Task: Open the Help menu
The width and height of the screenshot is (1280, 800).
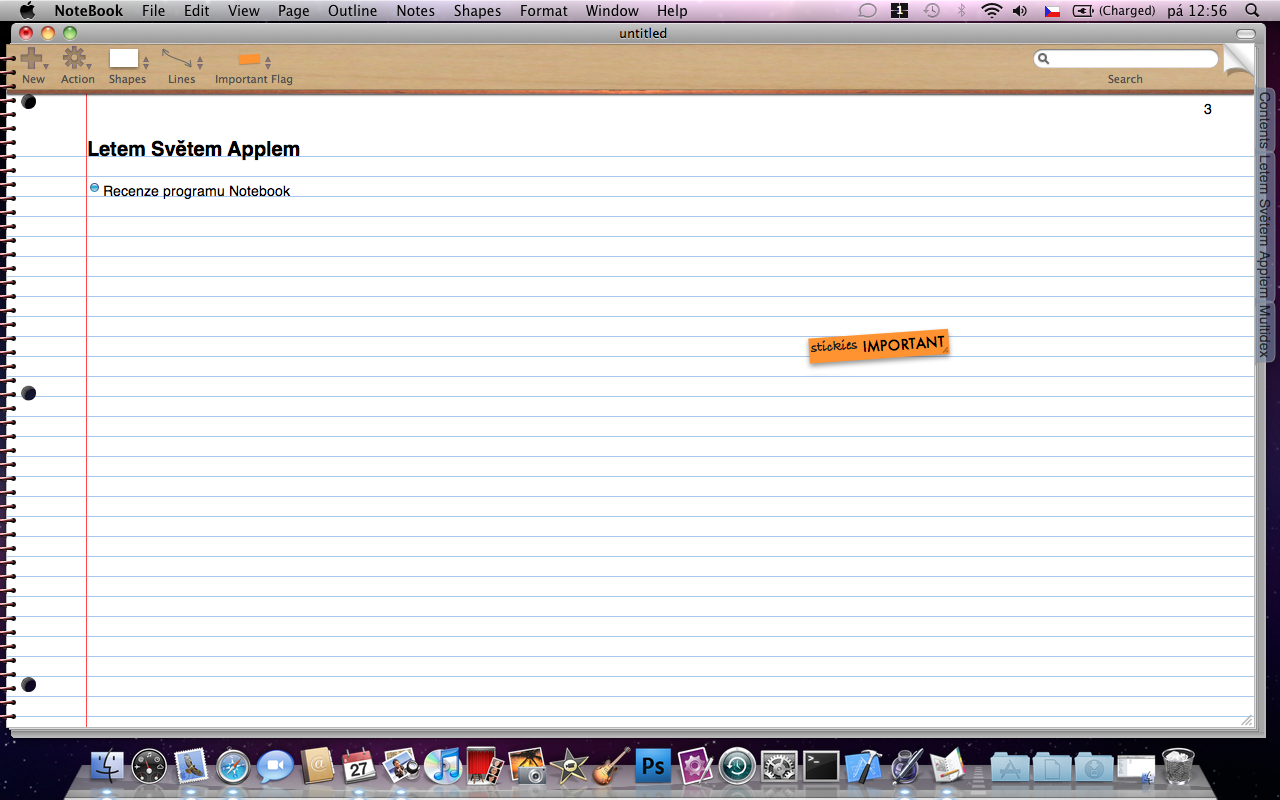Action: coord(672,11)
